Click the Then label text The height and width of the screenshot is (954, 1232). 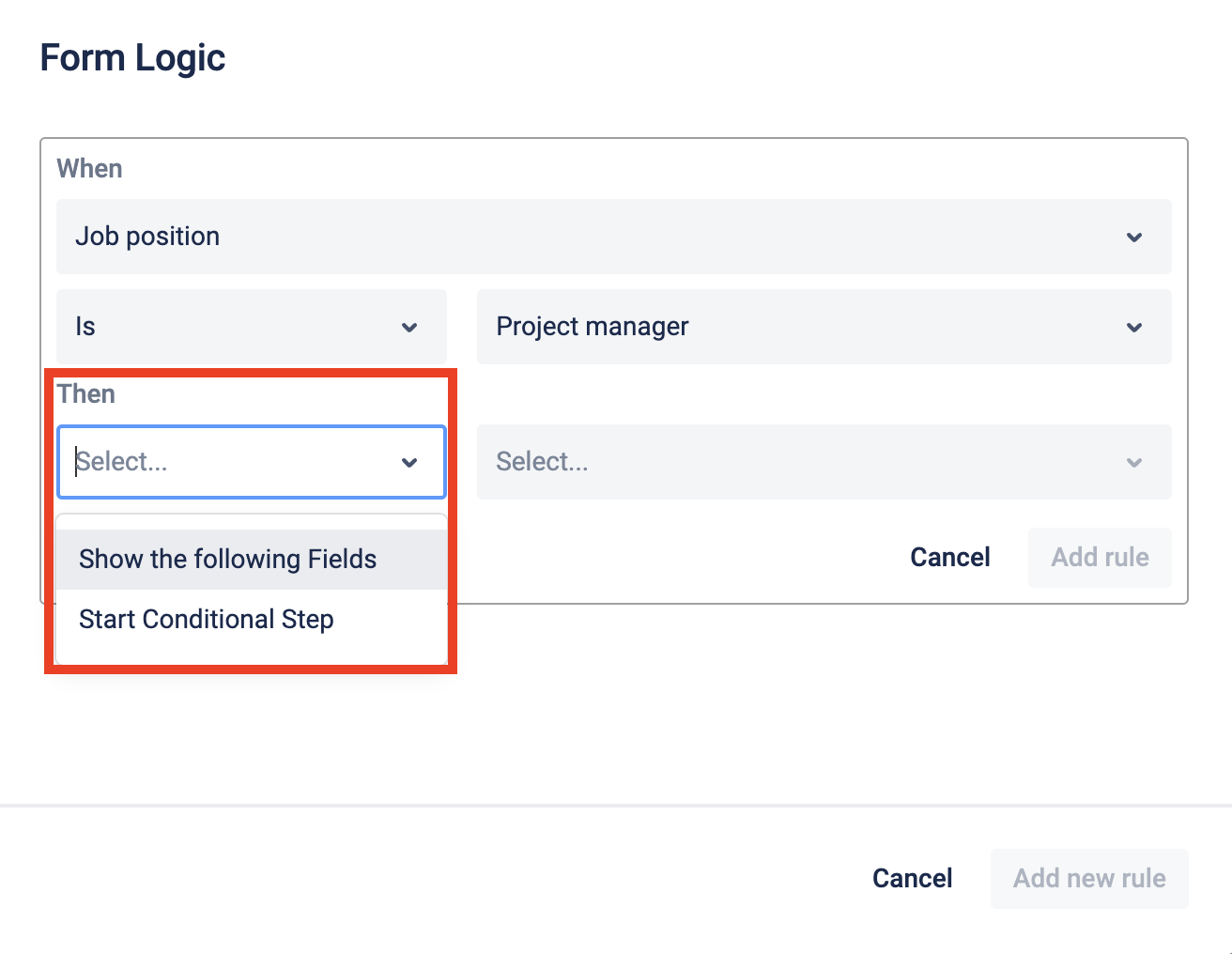tap(86, 394)
